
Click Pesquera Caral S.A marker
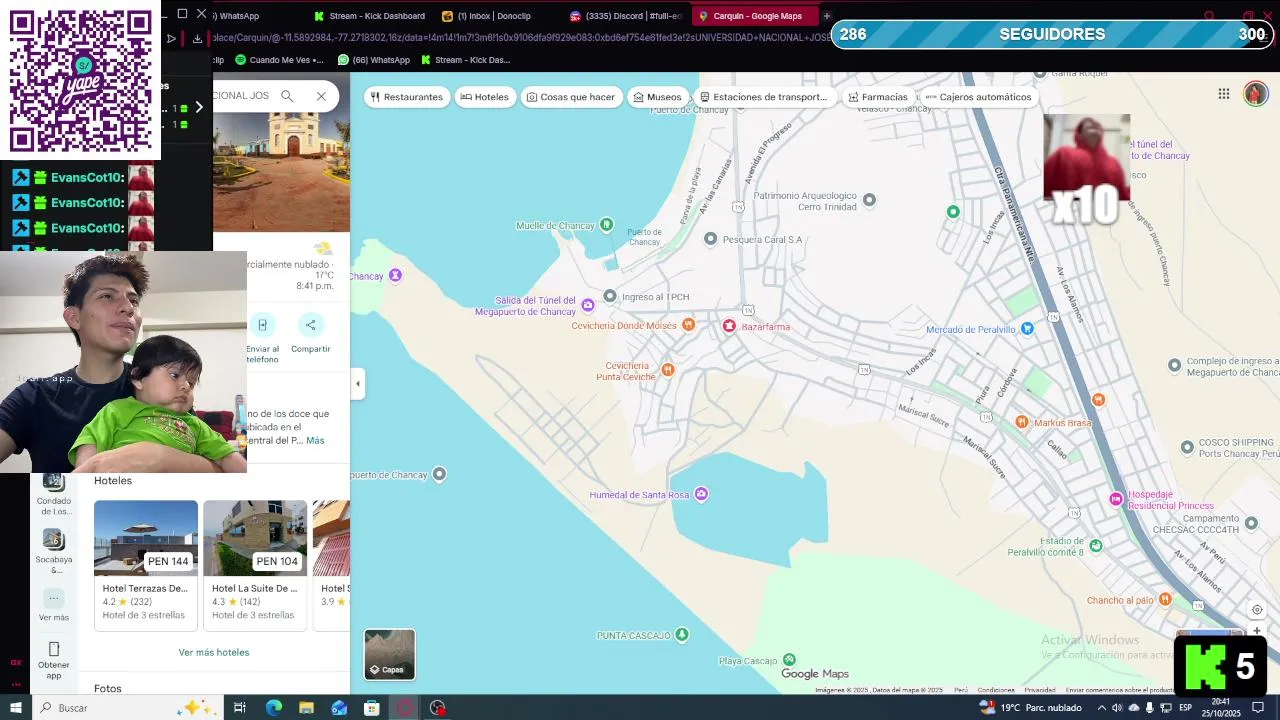tap(710, 238)
